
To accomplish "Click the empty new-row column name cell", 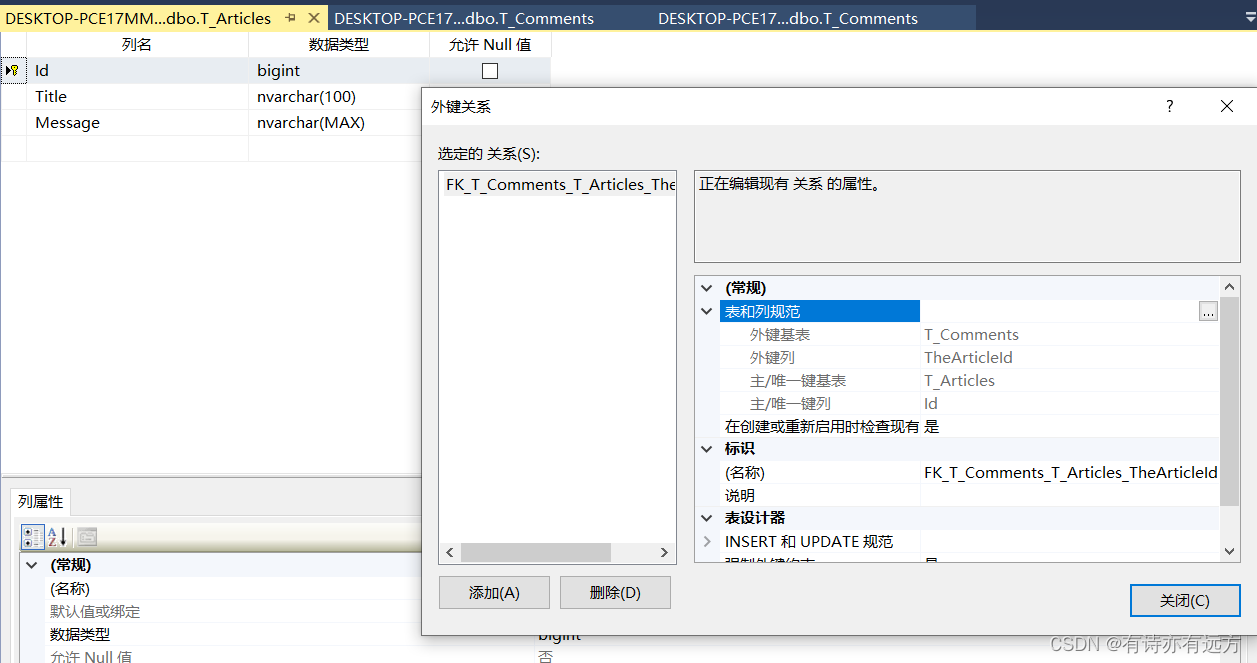I will [x=137, y=148].
